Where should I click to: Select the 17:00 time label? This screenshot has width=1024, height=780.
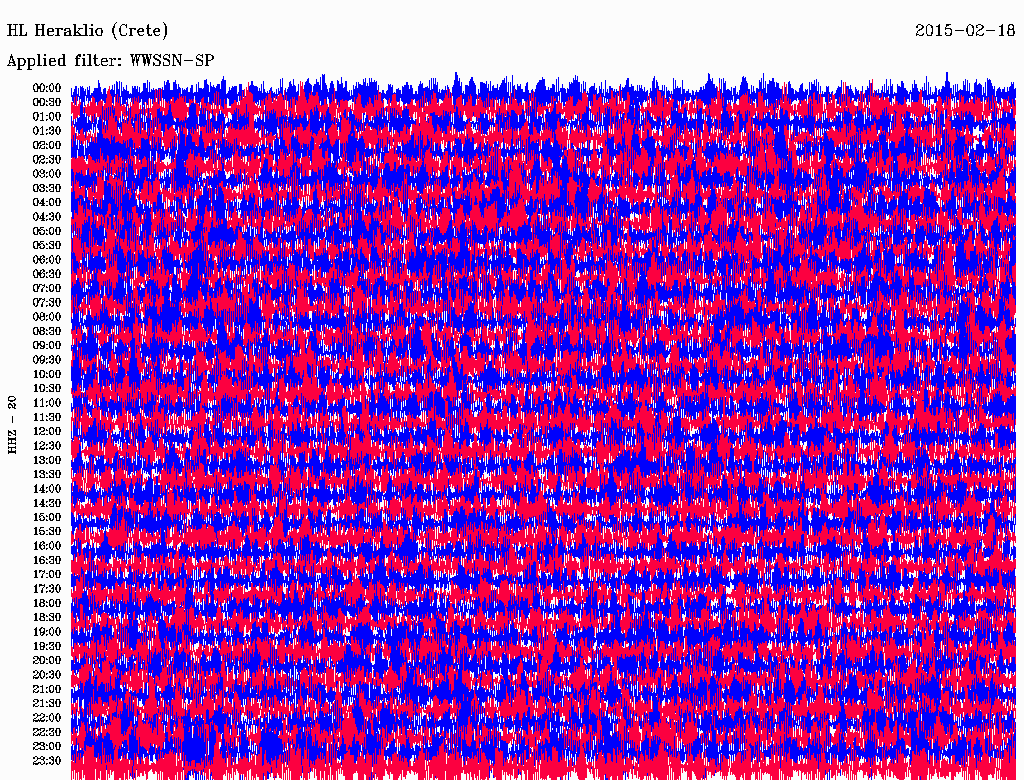coord(46,575)
